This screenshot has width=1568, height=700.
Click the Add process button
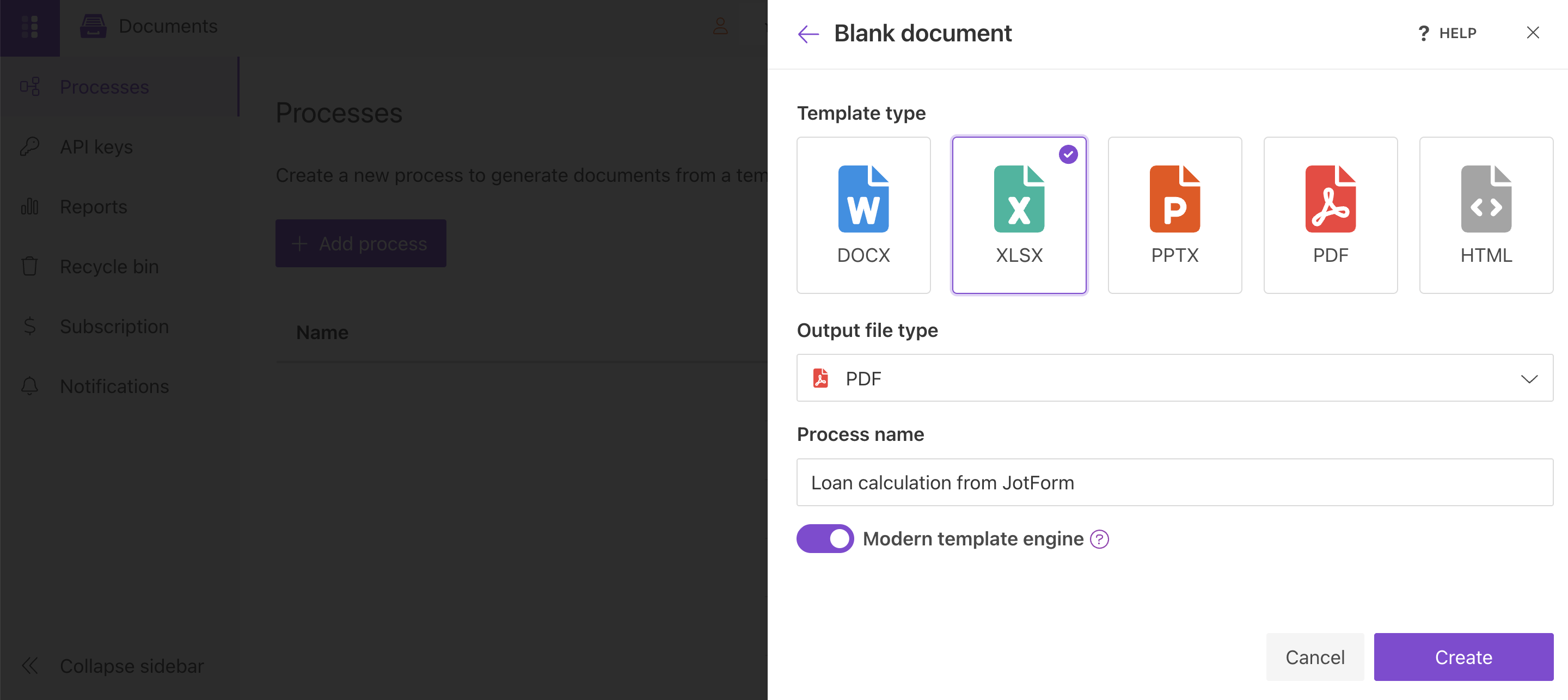pos(360,243)
